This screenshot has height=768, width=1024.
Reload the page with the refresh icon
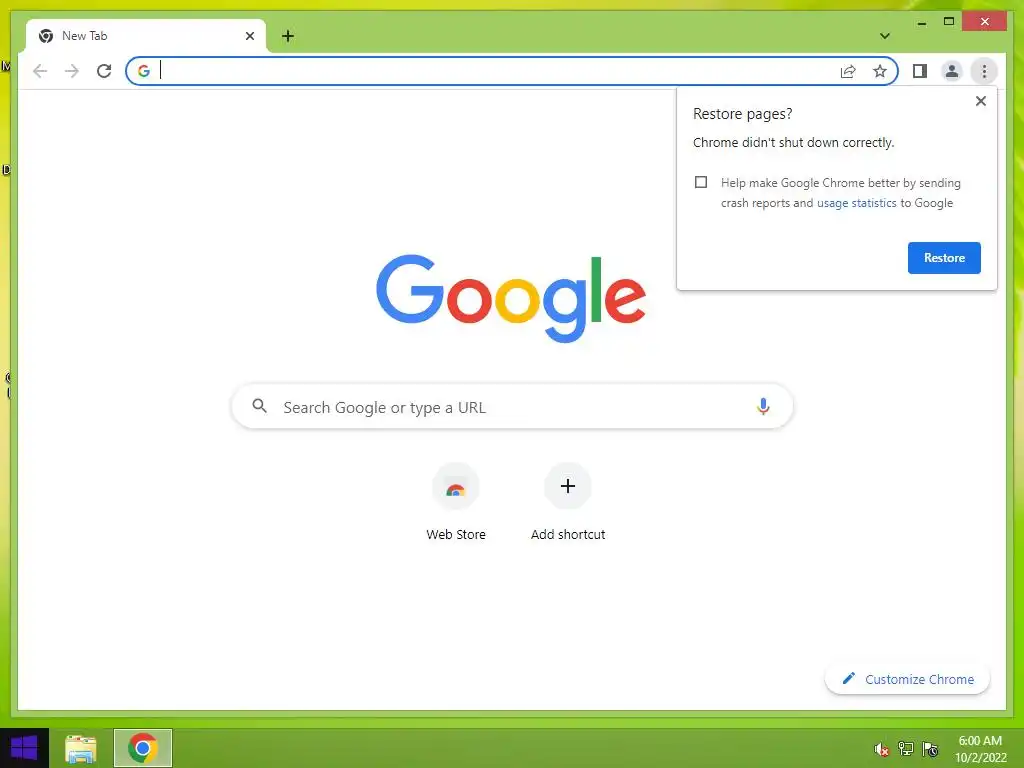pos(104,71)
